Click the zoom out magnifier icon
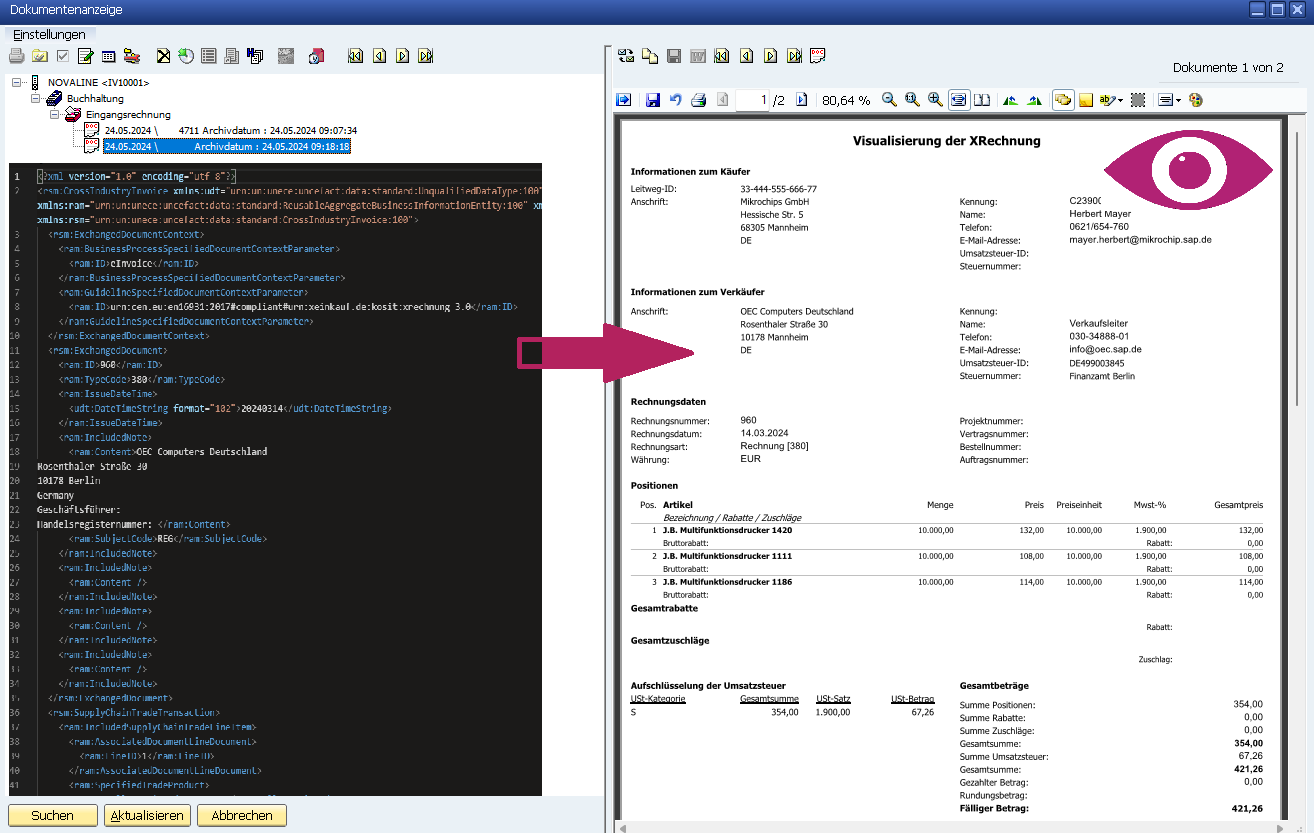 click(888, 100)
